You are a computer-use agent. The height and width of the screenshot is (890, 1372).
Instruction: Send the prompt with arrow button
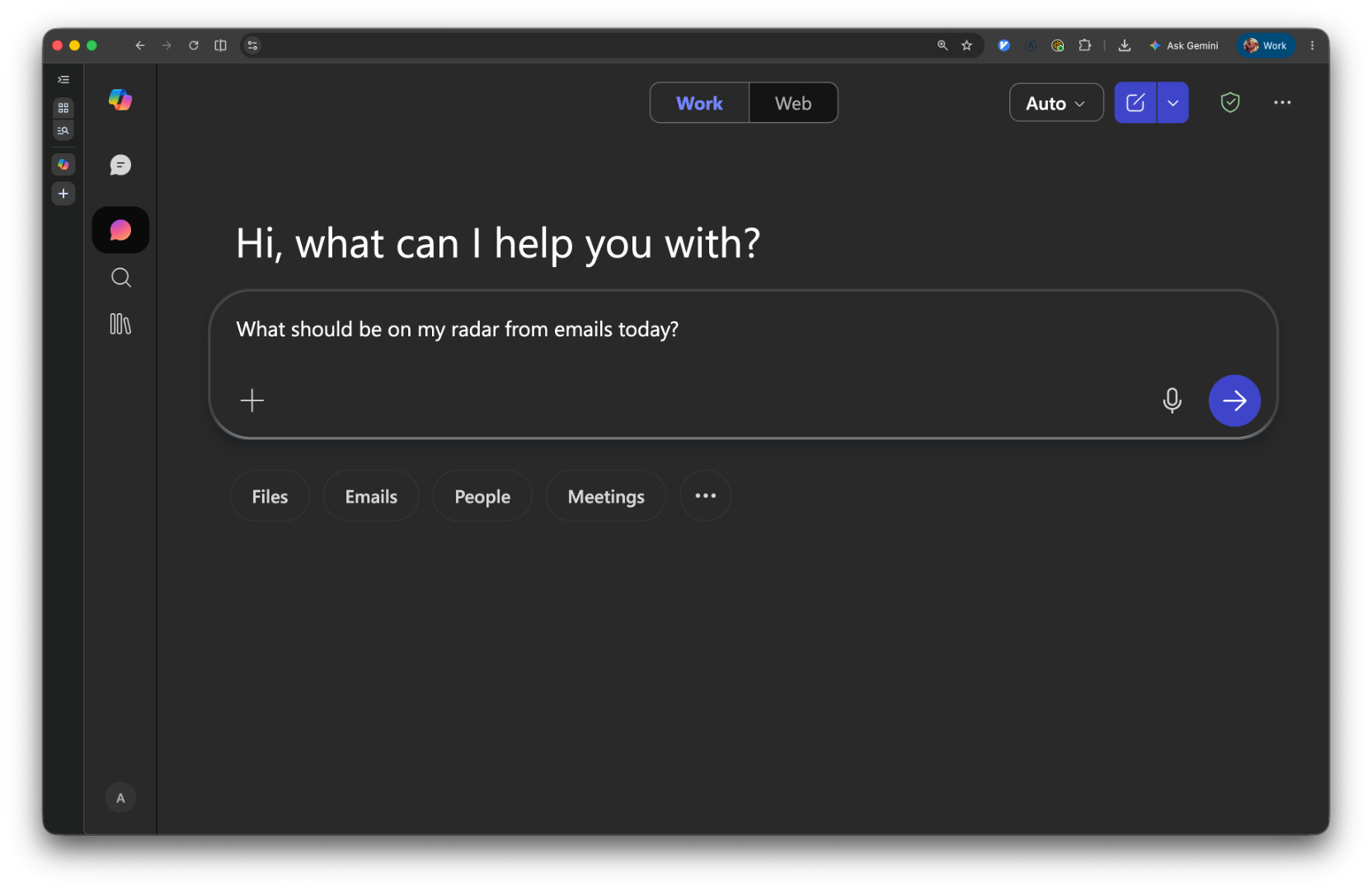(x=1234, y=400)
